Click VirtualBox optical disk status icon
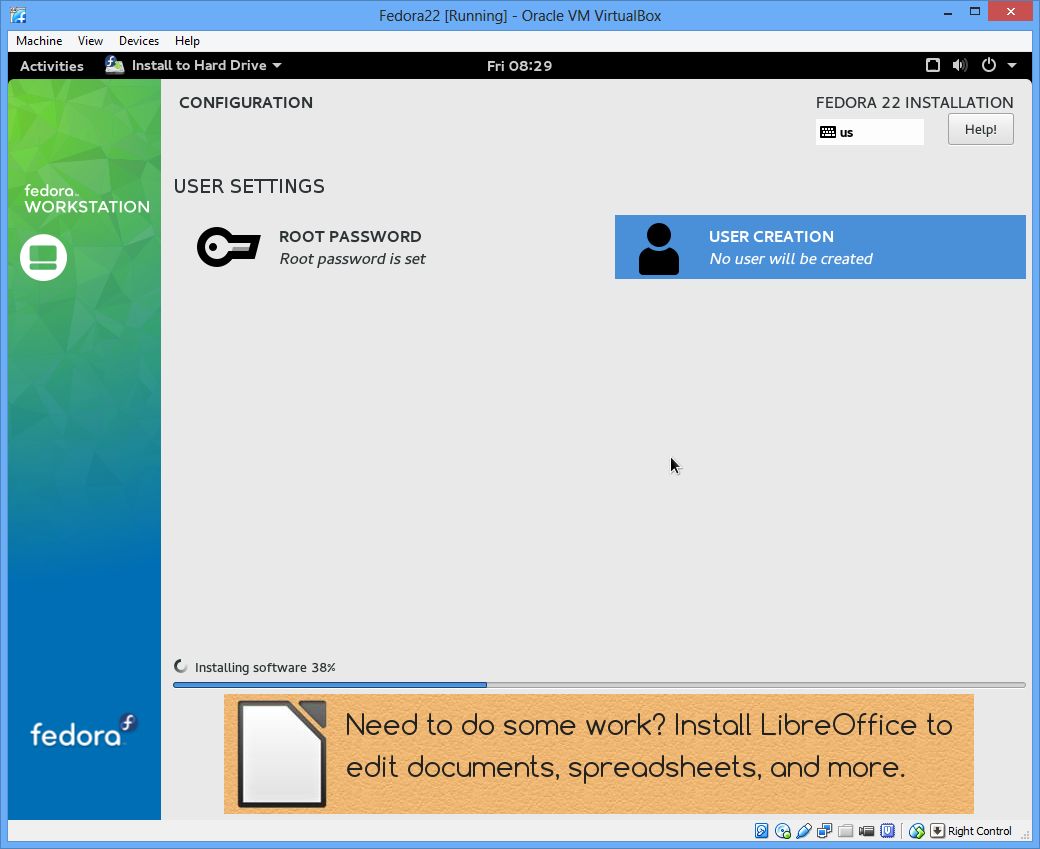The height and width of the screenshot is (849, 1040). click(x=783, y=830)
